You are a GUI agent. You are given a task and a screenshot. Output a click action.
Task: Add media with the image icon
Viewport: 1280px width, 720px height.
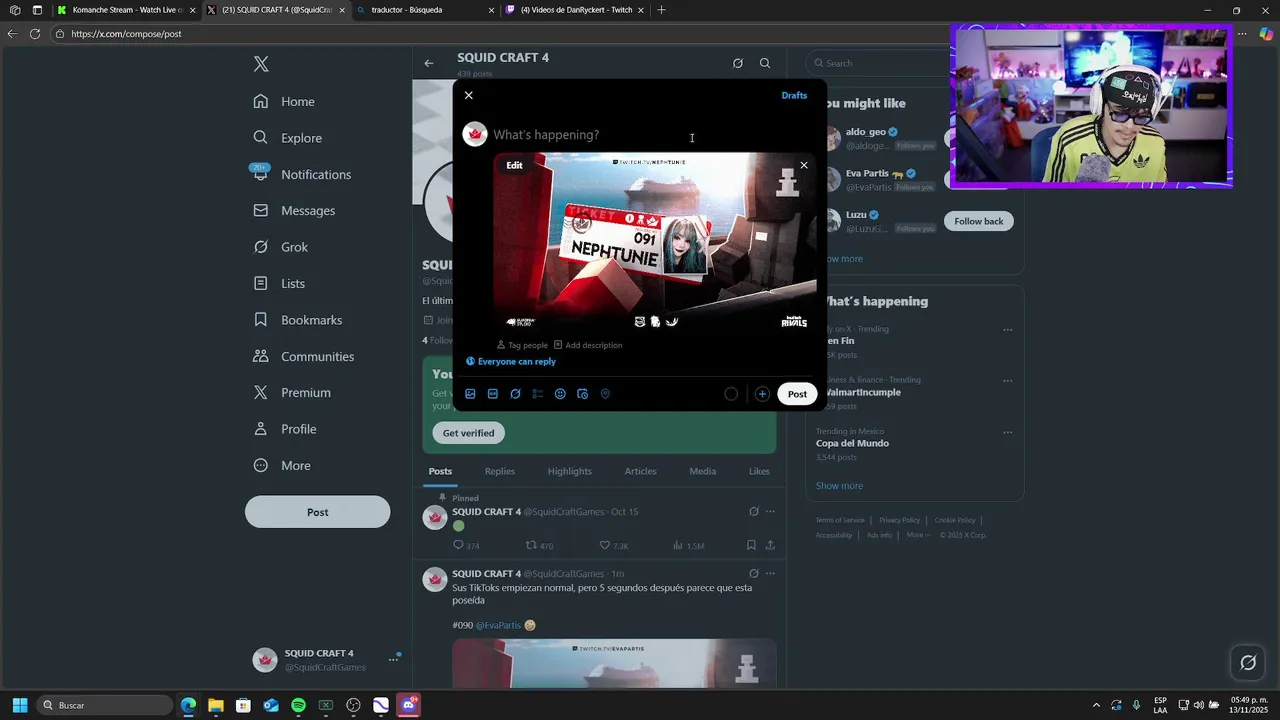470,394
